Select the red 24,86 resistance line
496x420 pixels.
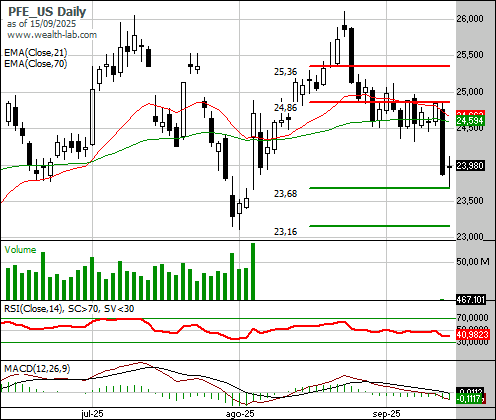coord(380,102)
